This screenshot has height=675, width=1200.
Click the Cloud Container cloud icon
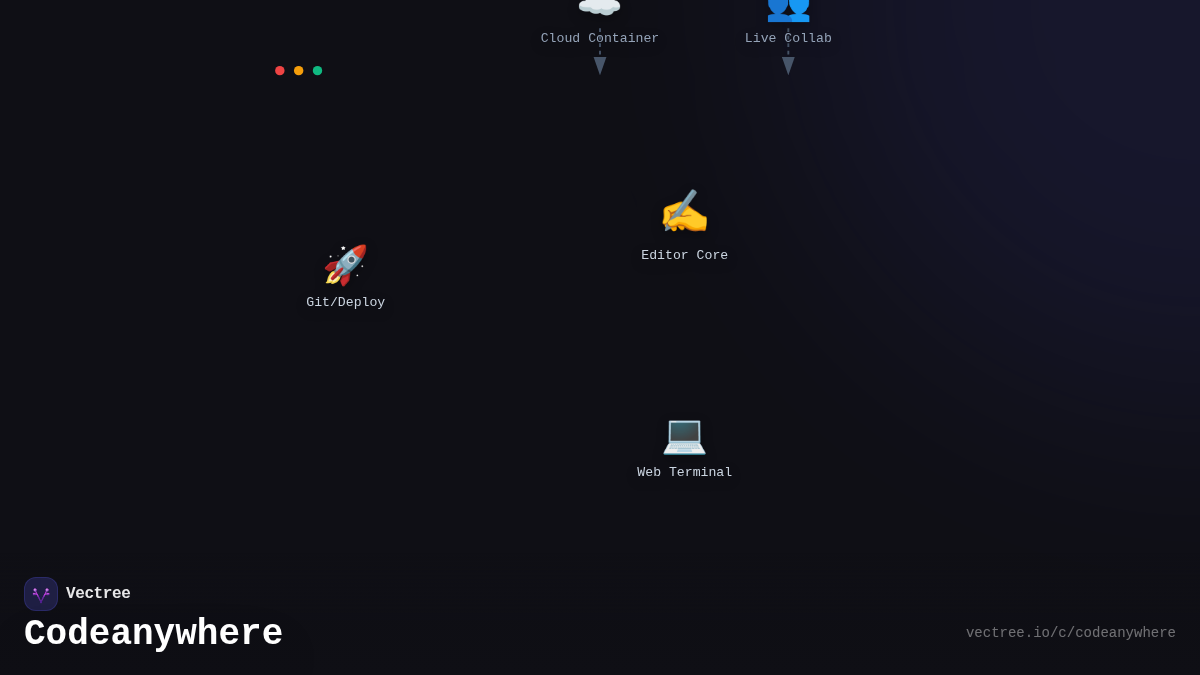click(x=599, y=8)
